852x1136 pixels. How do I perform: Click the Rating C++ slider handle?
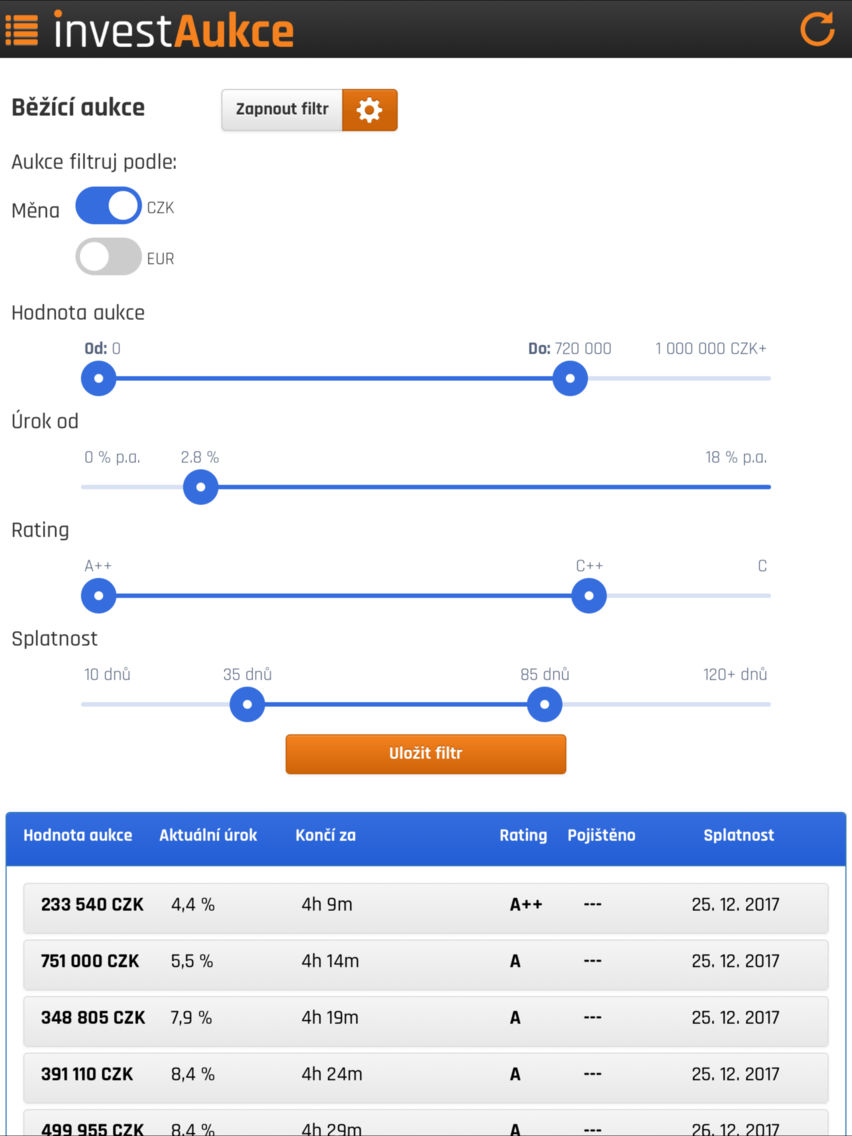pyautogui.click(x=589, y=596)
